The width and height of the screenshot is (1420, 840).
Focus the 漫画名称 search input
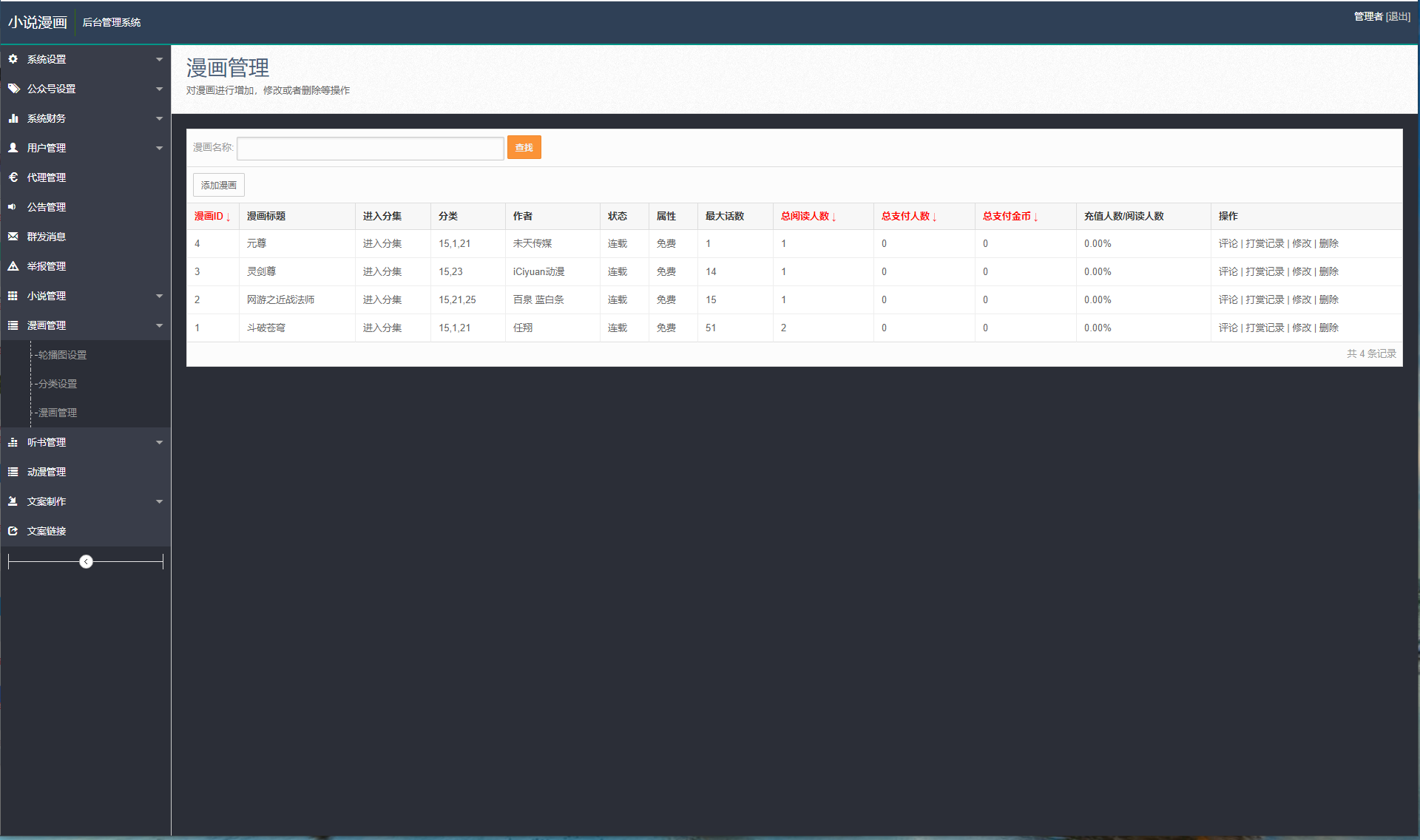pos(371,148)
